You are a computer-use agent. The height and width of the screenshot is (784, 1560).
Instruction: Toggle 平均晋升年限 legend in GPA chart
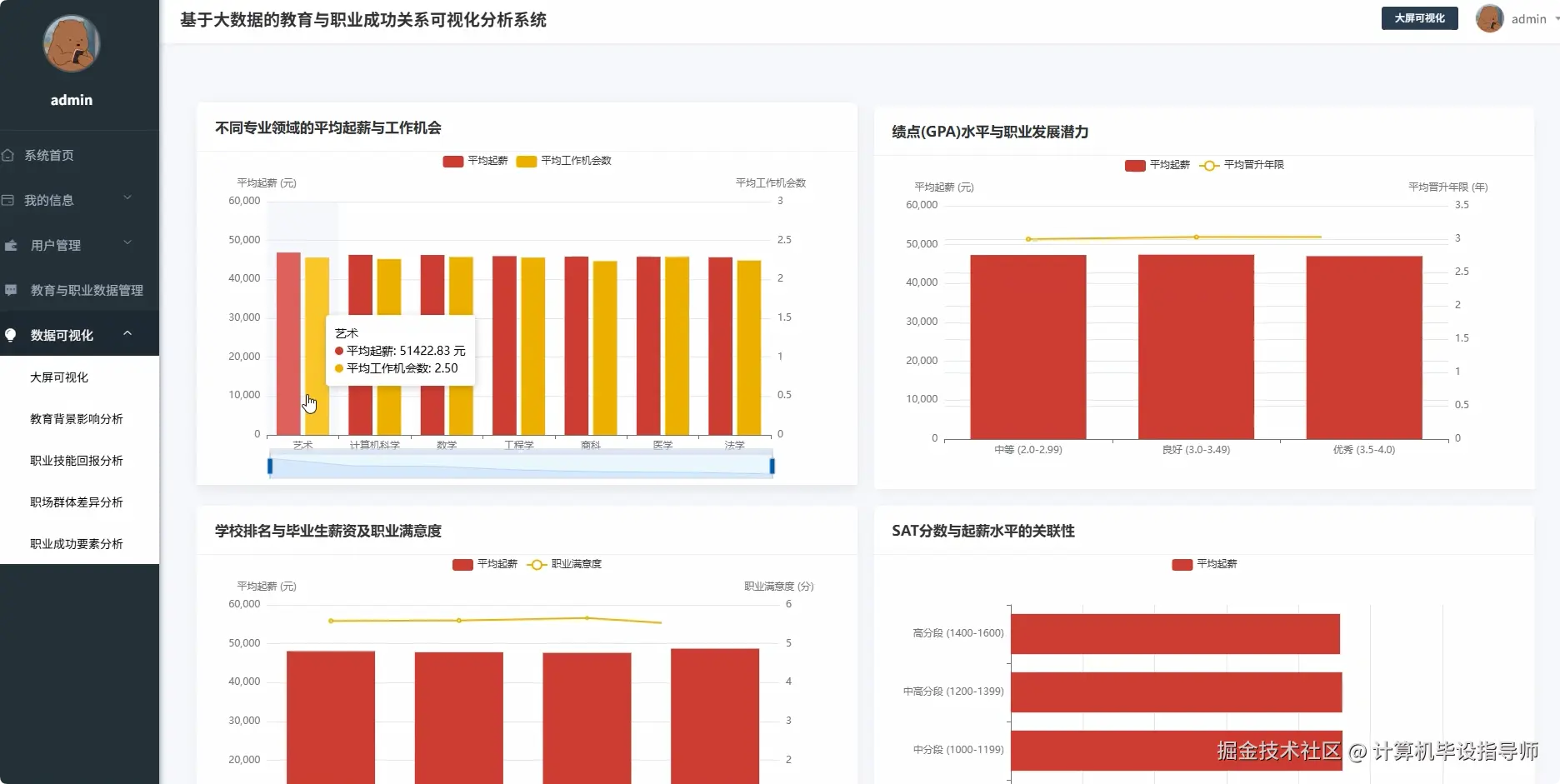(1242, 165)
